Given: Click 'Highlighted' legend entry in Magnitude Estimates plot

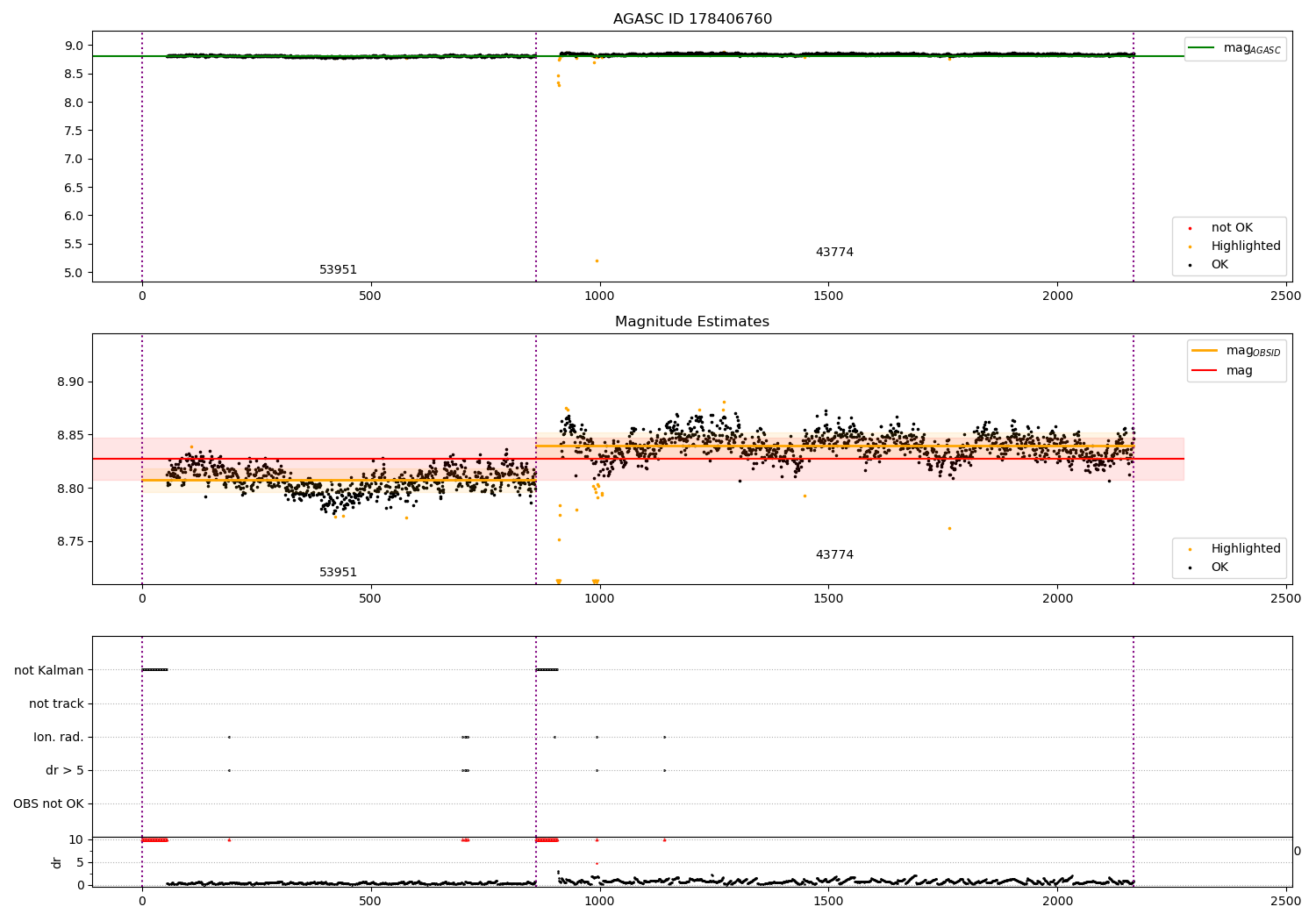Looking at the screenshot, I should point(1246,549).
